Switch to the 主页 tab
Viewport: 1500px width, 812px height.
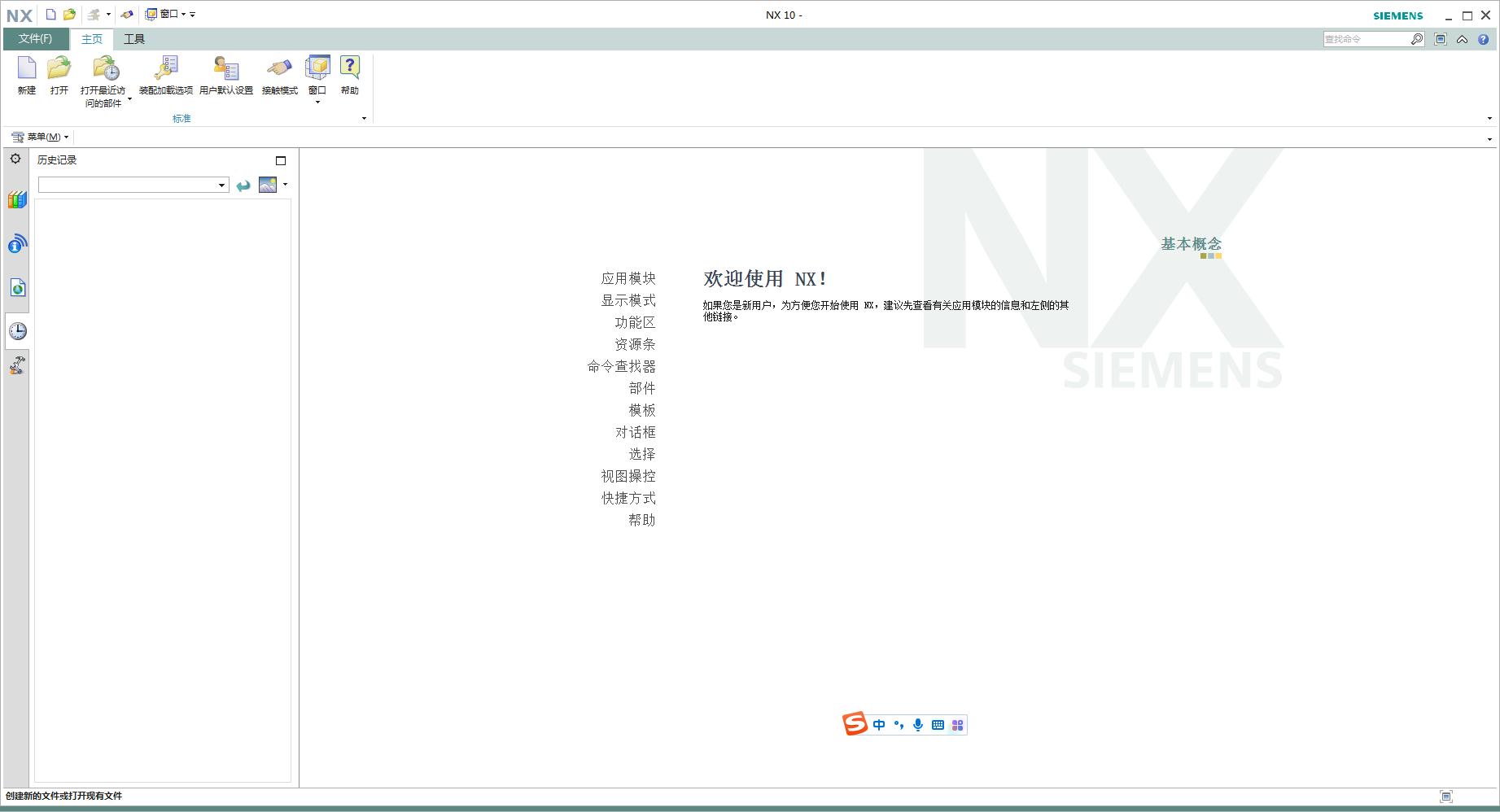(92, 39)
